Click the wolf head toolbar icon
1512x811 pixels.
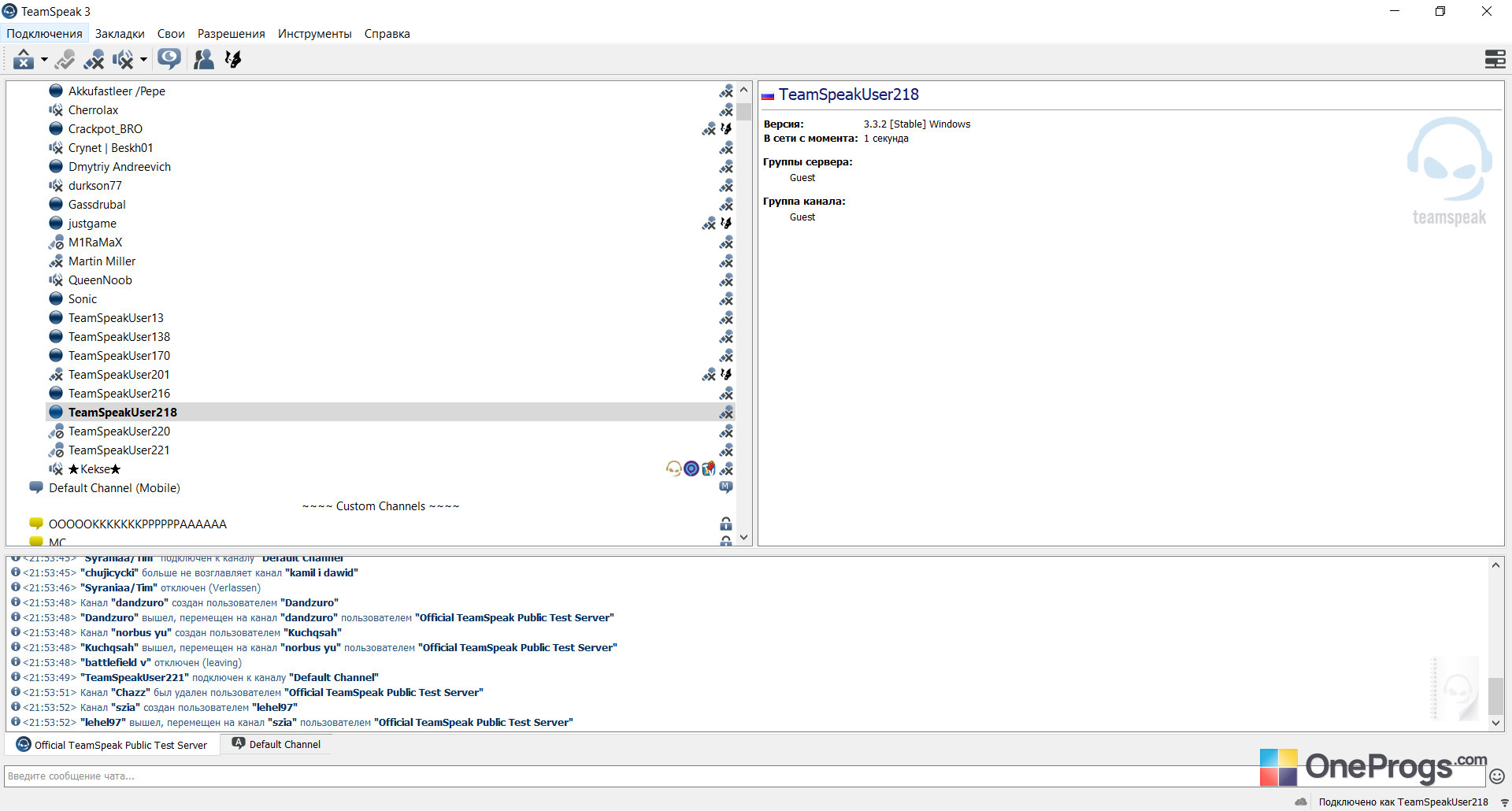click(233, 59)
